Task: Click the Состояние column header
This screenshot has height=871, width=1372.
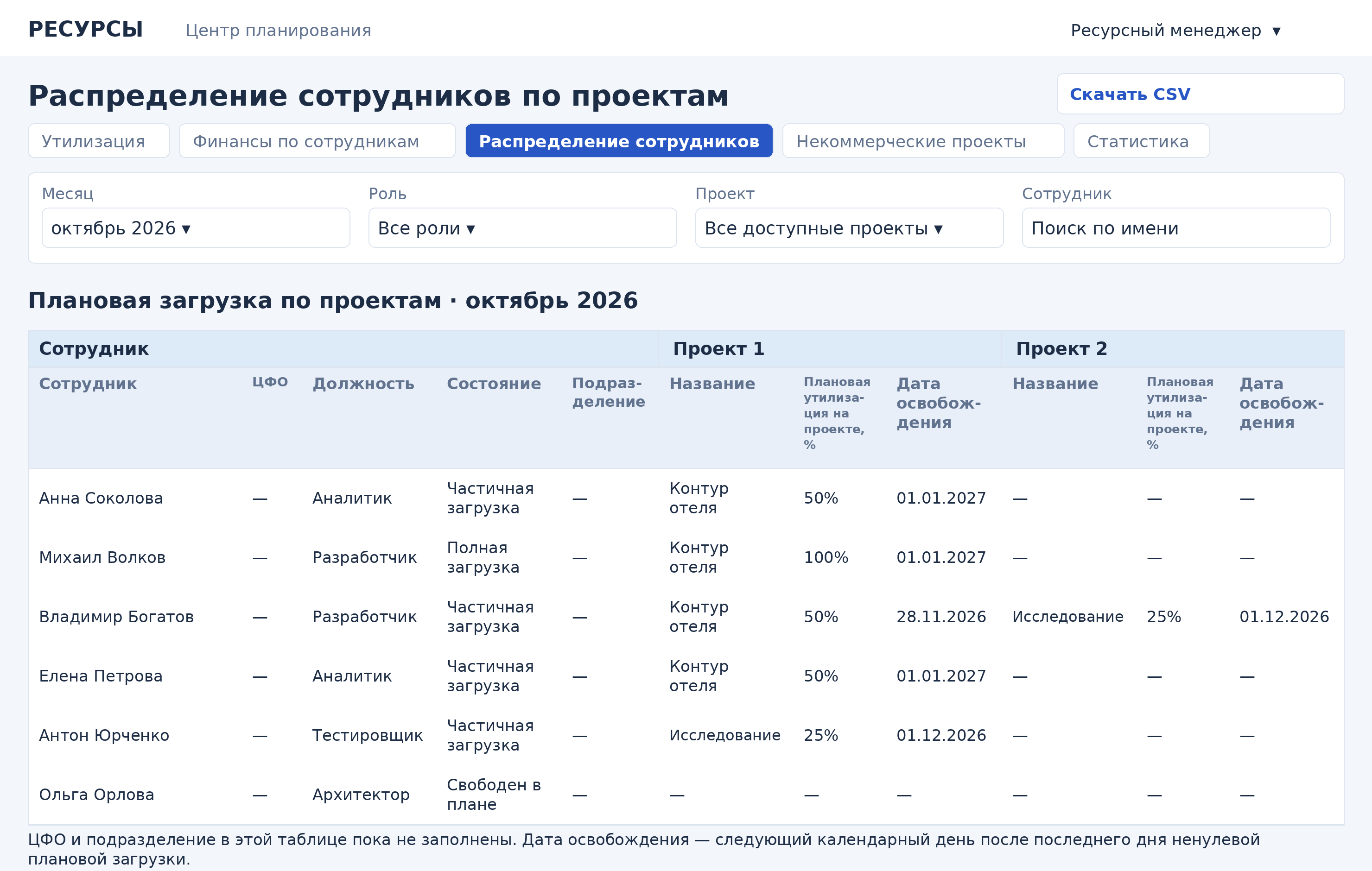Action: (x=494, y=383)
